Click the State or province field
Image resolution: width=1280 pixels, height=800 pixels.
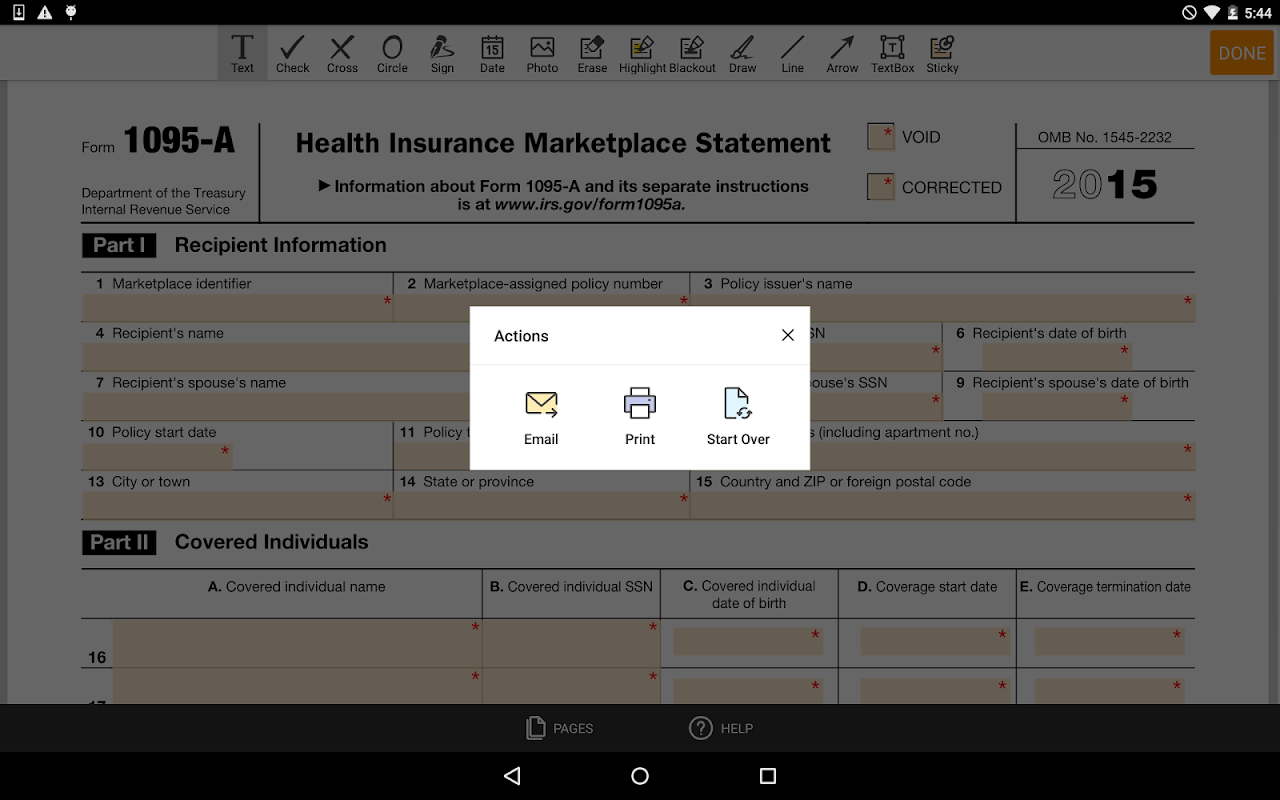[x=542, y=505]
